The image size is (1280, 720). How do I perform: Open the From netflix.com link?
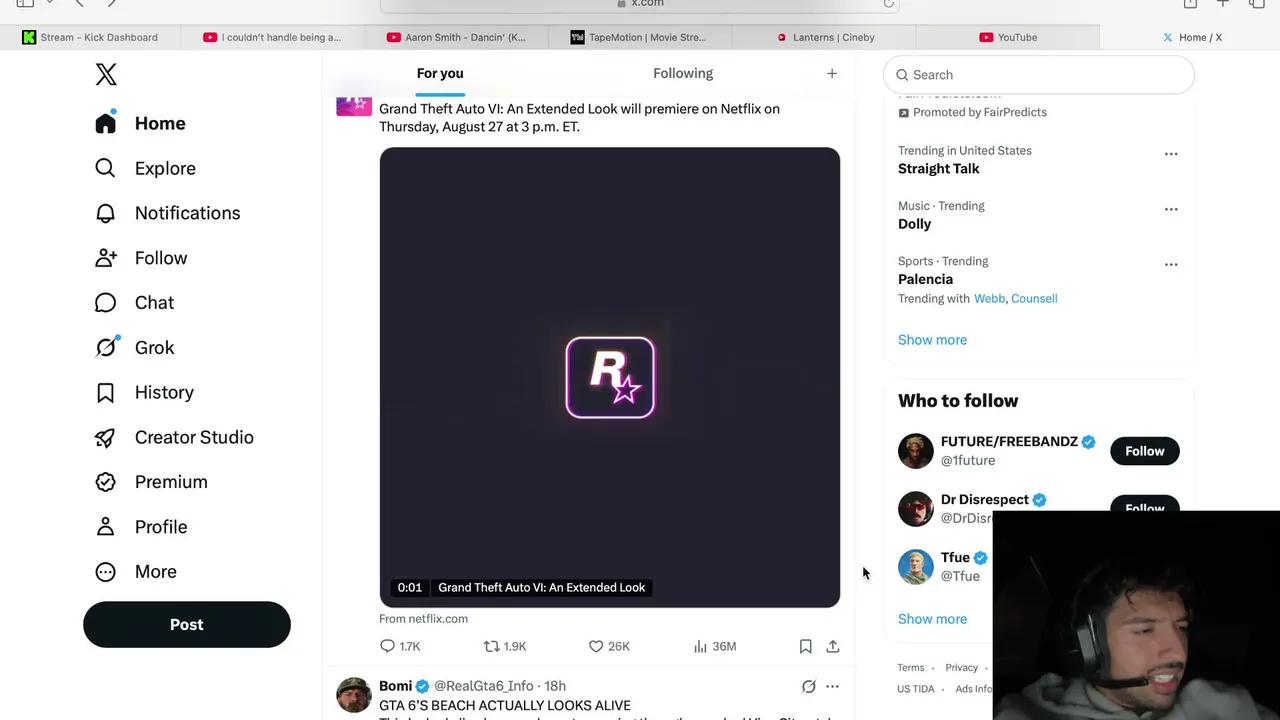pyautogui.click(x=423, y=619)
